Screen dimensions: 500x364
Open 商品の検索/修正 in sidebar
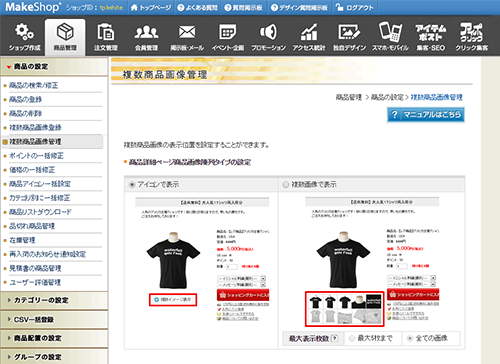click(34, 86)
